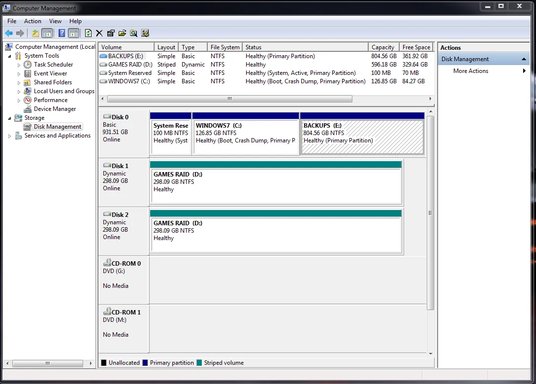This screenshot has width=536, height=384.
Task: Open the Help menu
Action: pyautogui.click(x=76, y=21)
